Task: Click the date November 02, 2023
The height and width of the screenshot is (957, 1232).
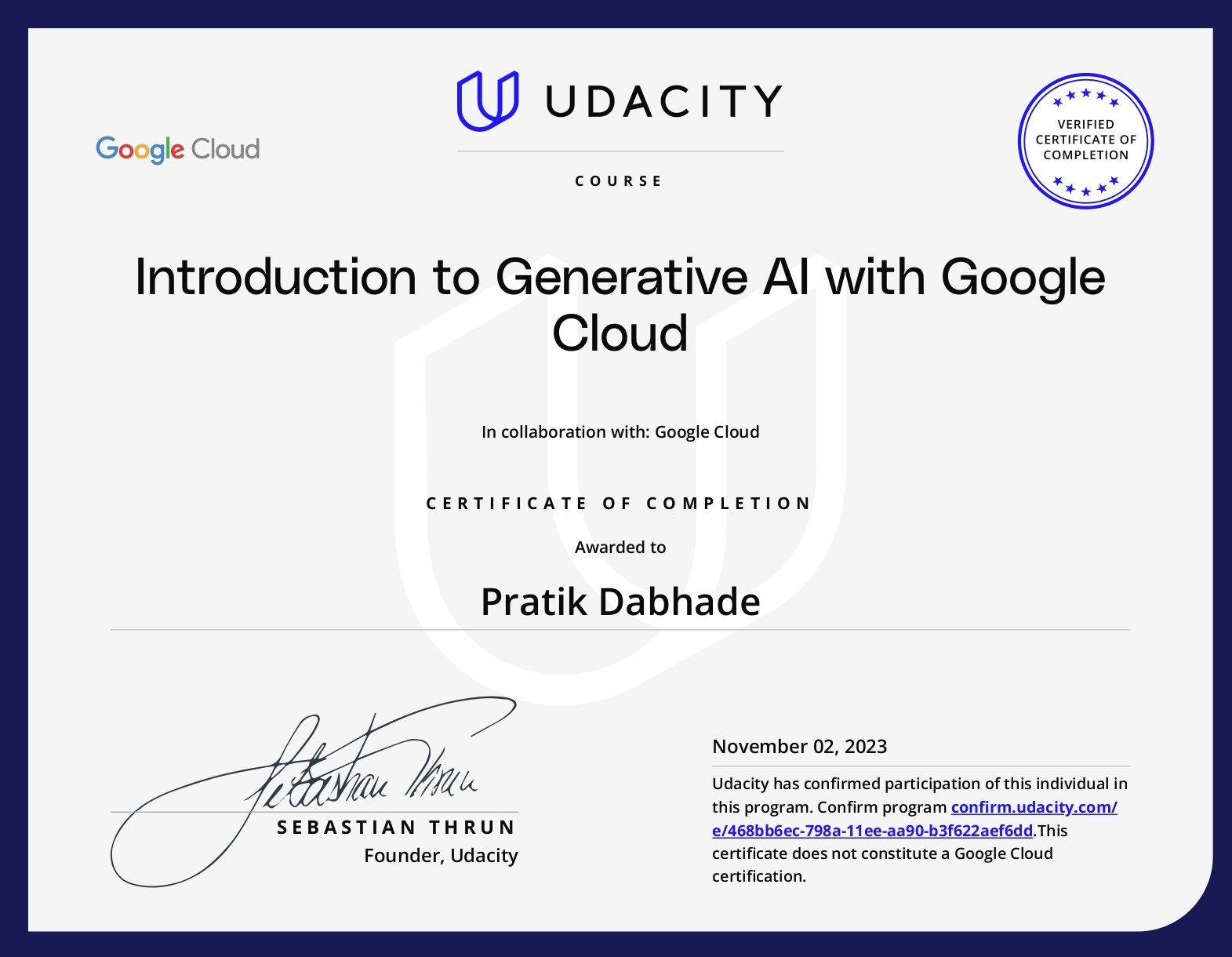Action: (x=800, y=747)
